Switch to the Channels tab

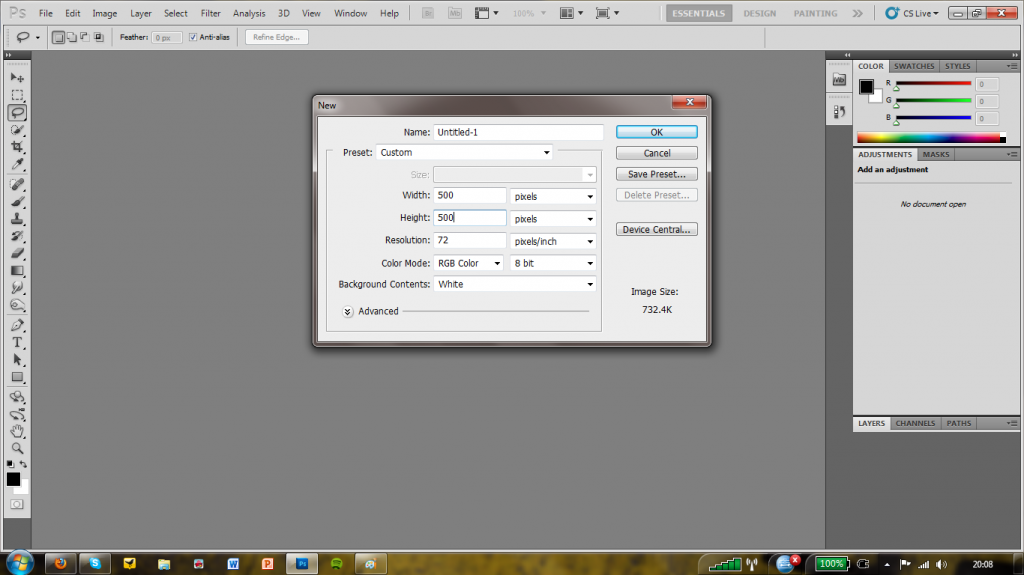point(915,423)
